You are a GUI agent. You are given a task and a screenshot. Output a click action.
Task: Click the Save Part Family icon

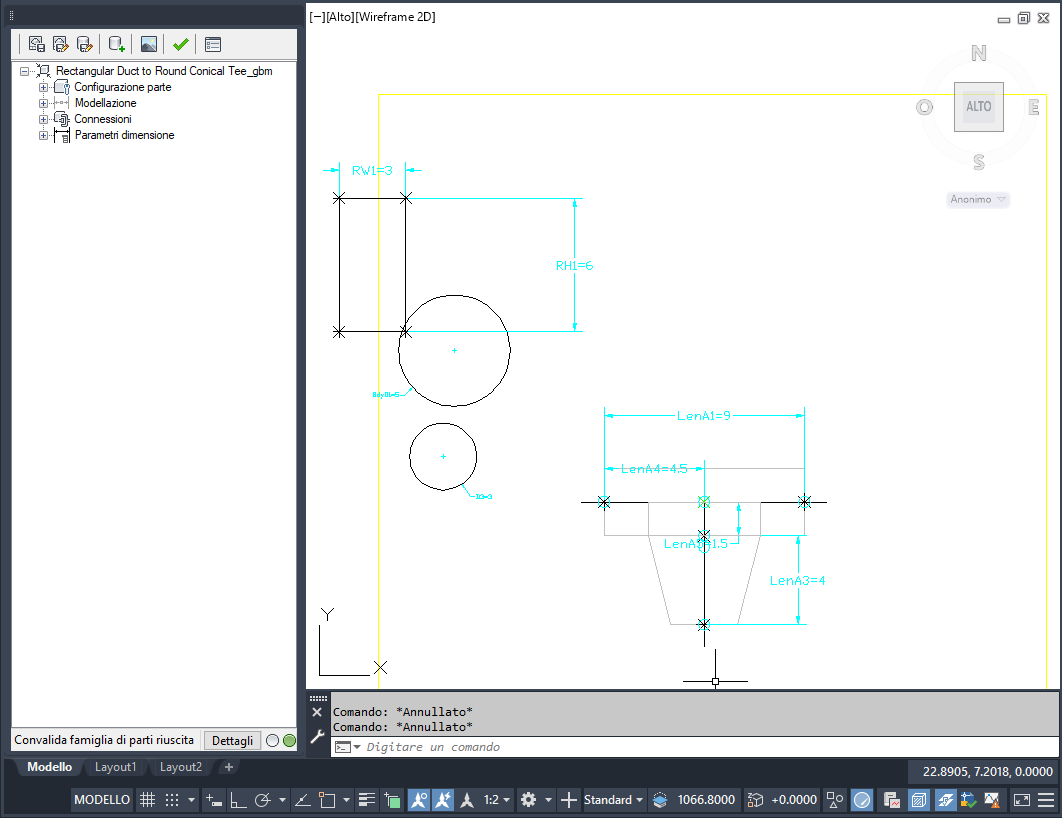point(37,45)
